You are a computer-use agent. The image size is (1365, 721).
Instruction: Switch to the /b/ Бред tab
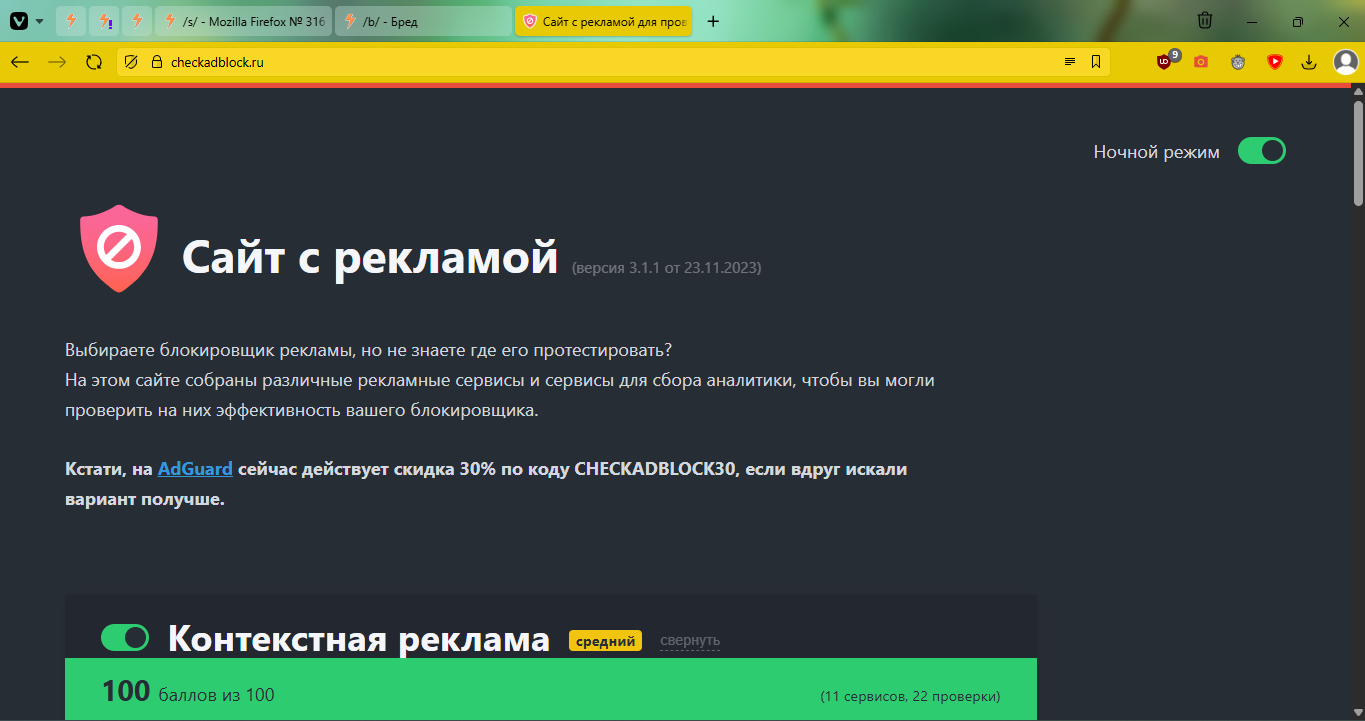coord(423,21)
